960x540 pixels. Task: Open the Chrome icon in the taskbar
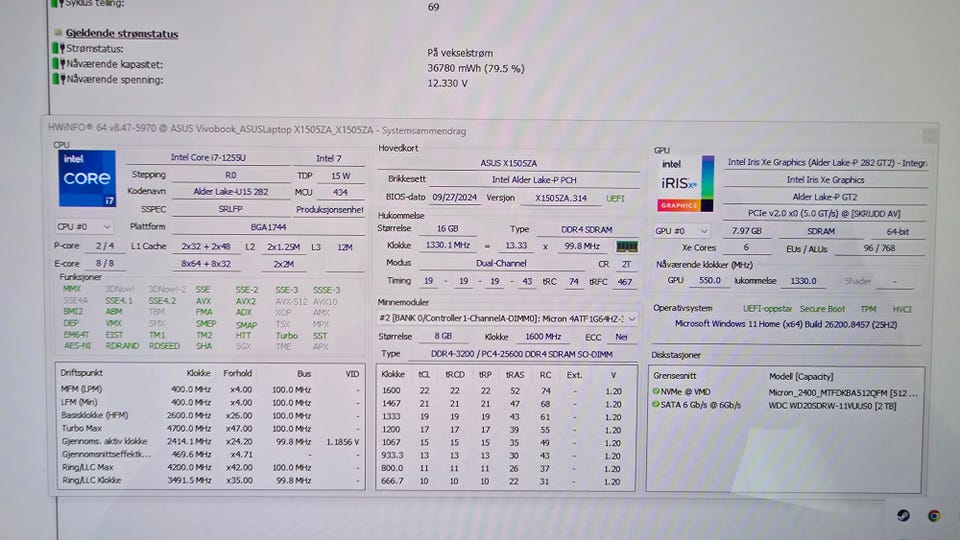coord(934,516)
